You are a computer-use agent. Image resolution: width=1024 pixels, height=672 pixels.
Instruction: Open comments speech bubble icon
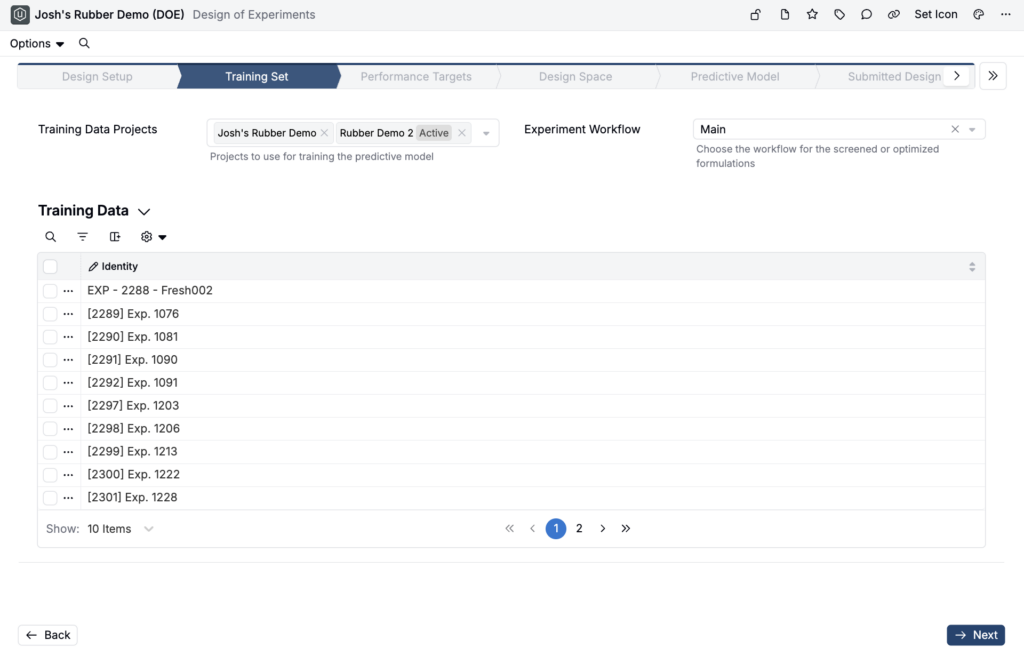click(866, 14)
